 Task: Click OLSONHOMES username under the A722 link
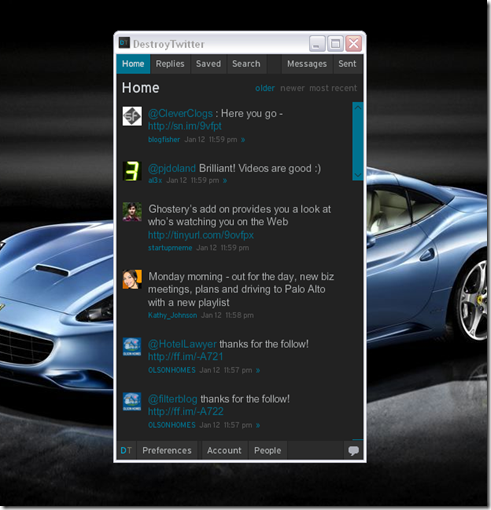pyautogui.click(x=172, y=425)
